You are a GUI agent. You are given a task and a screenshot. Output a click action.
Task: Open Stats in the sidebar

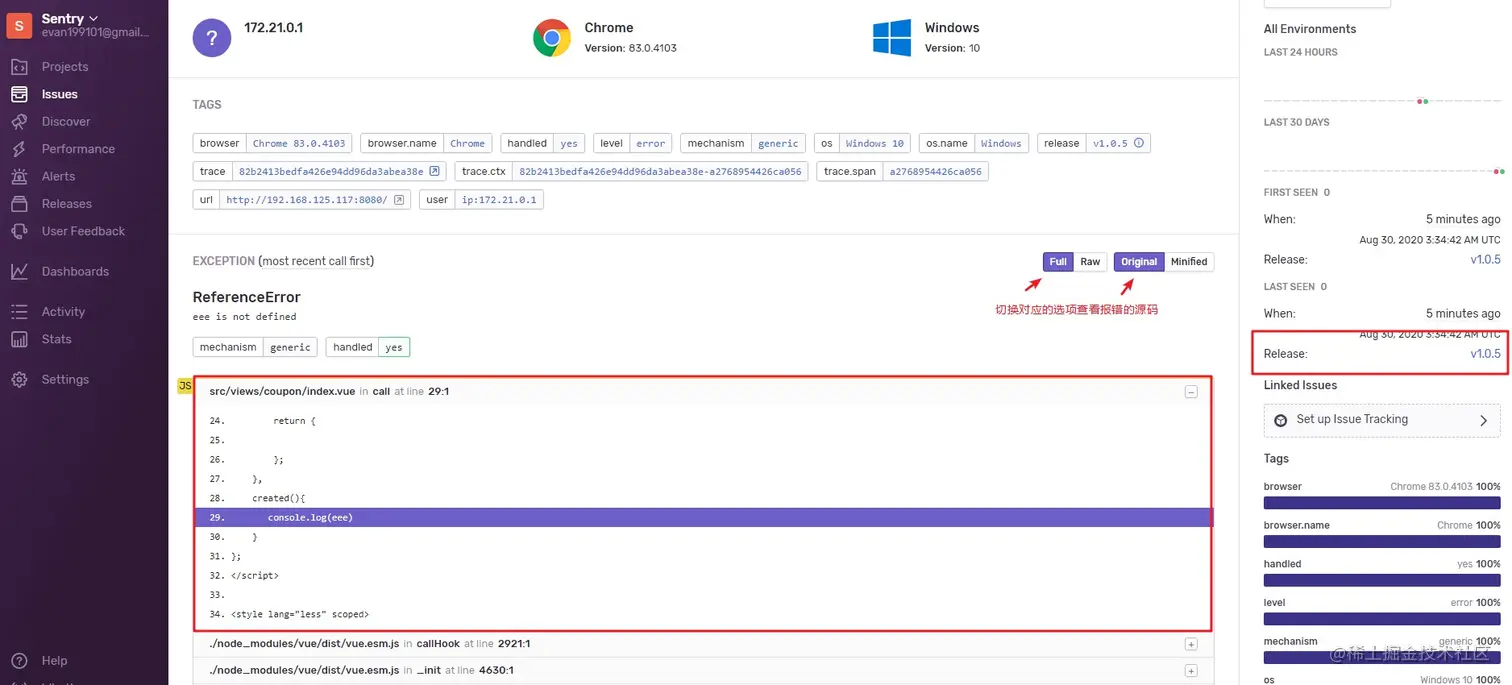point(56,339)
